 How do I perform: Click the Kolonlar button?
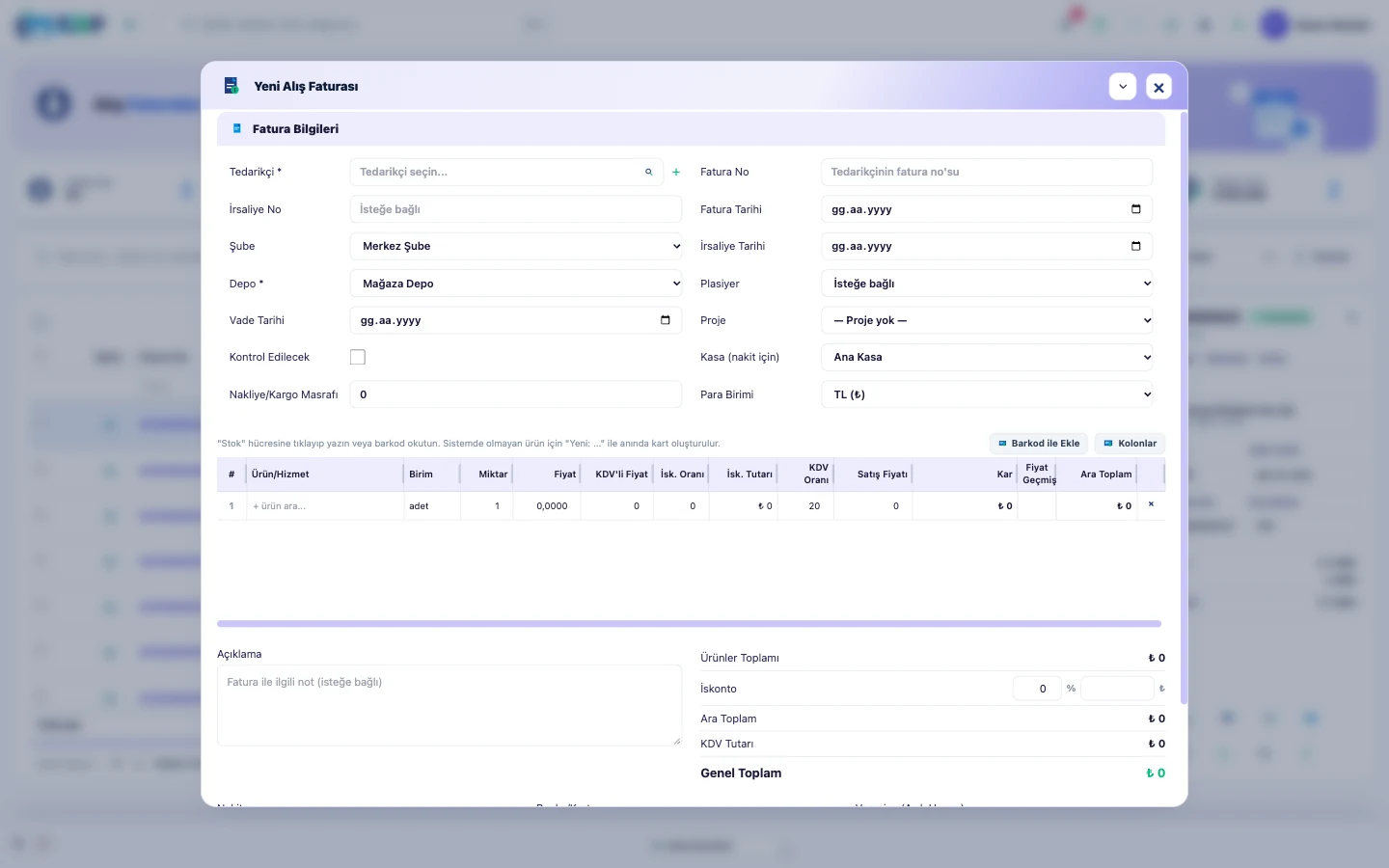pyautogui.click(x=1130, y=444)
